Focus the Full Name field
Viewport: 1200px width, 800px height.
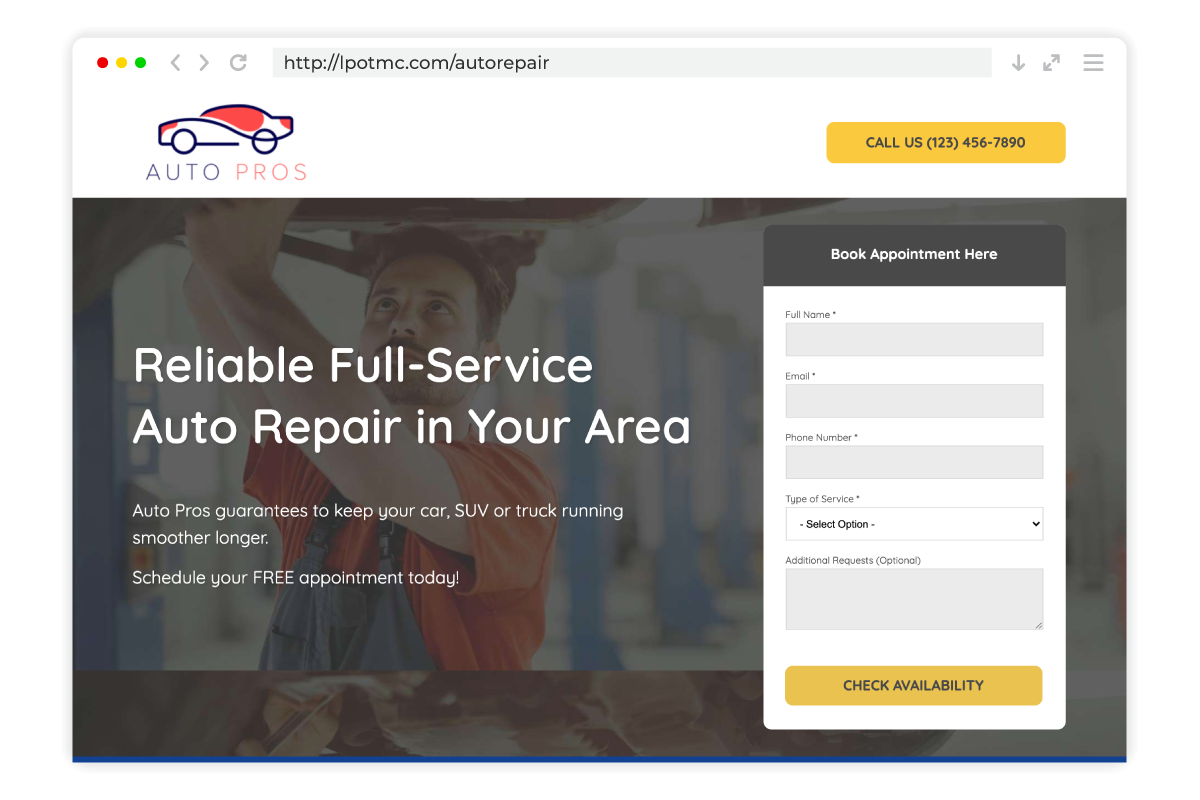[914, 339]
